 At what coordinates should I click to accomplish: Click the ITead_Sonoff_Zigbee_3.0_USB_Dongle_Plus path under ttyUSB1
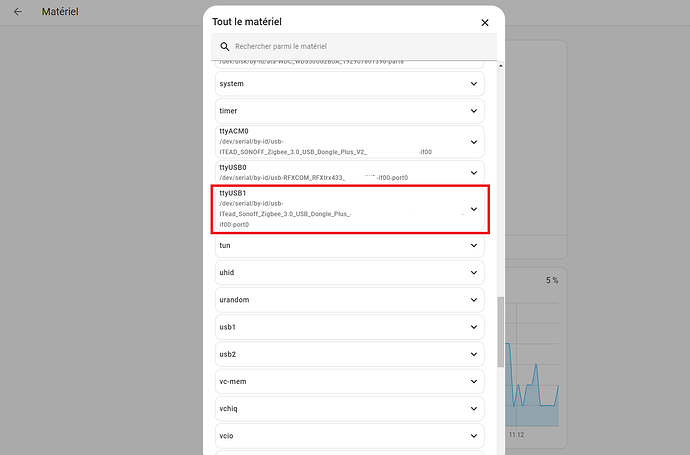tap(285, 214)
